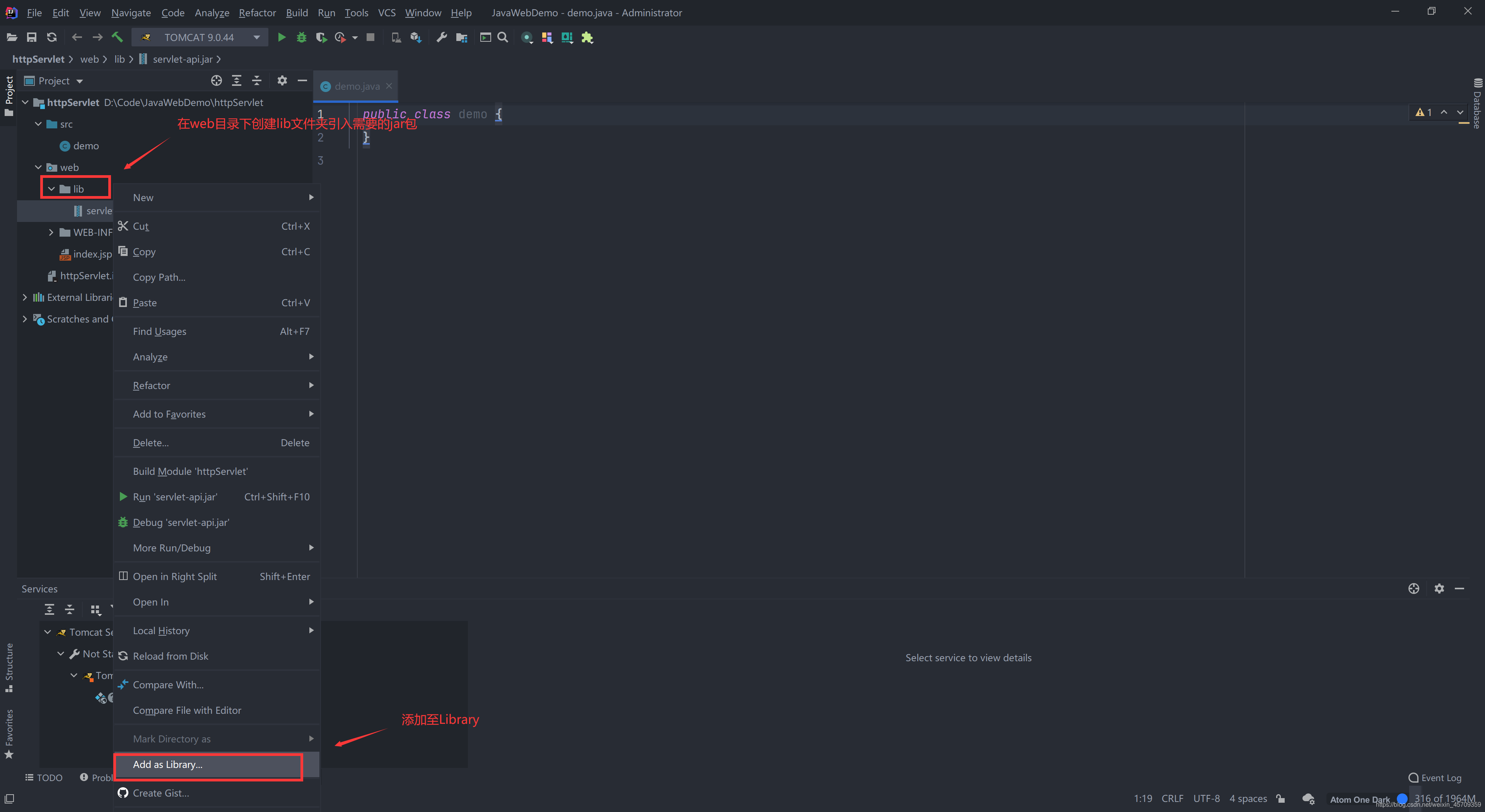
Task: Close the demo.java tab
Action: pyautogui.click(x=389, y=86)
